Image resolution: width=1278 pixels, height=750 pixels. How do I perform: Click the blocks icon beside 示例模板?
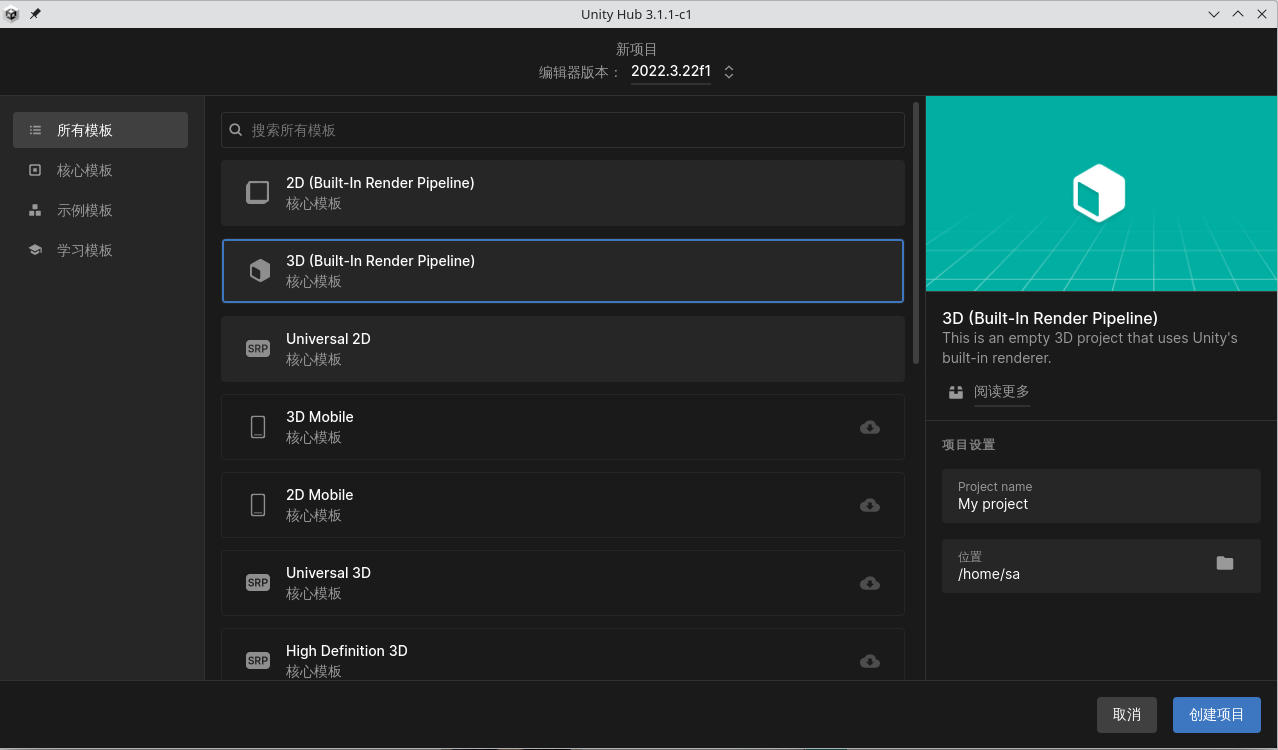(x=35, y=210)
